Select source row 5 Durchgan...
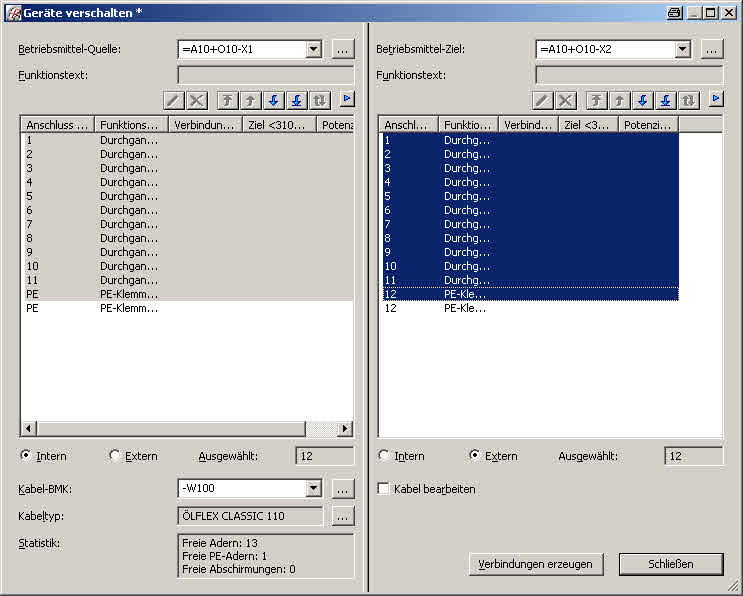Viewport: 743px width, 596px height. pos(188,196)
